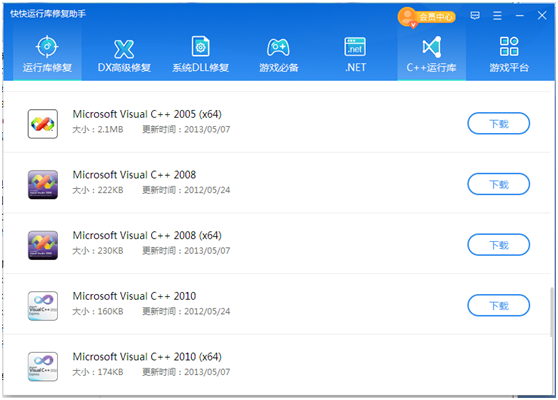Close the 快快运行库修复助手 window
This screenshot has height=400, width=558.
coord(542,15)
